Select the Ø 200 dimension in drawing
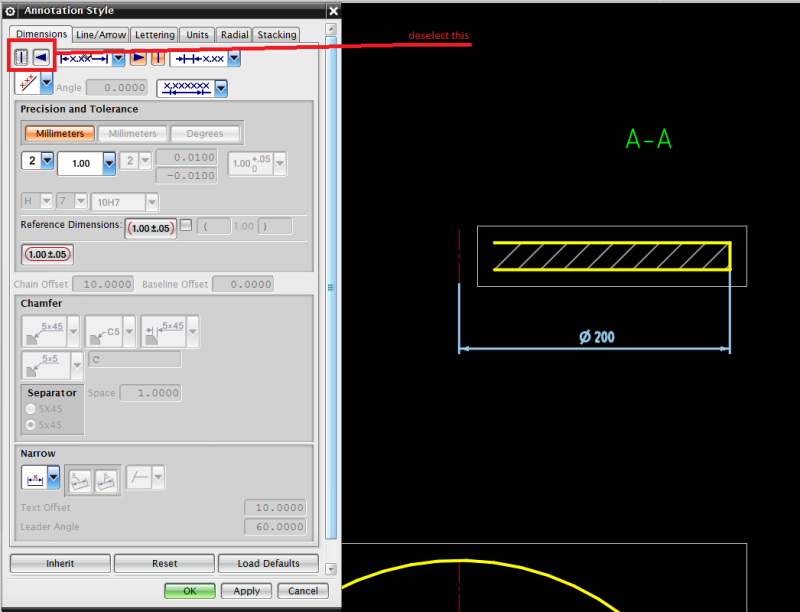Image resolution: width=800 pixels, height=612 pixels. [x=596, y=337]
